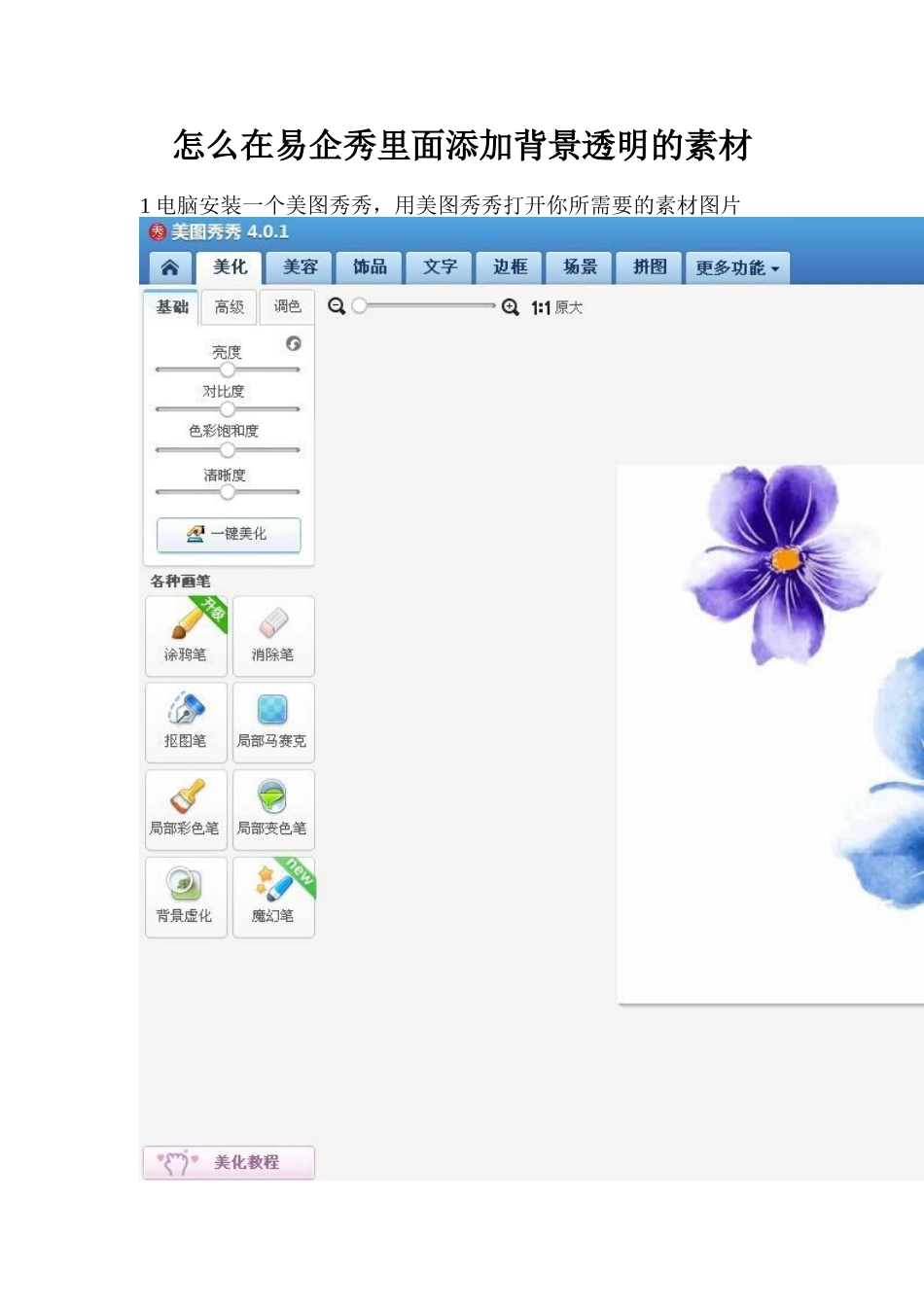
Task: Choose the 局部彩色笔 color brush
Action: [x=186, y=809]
